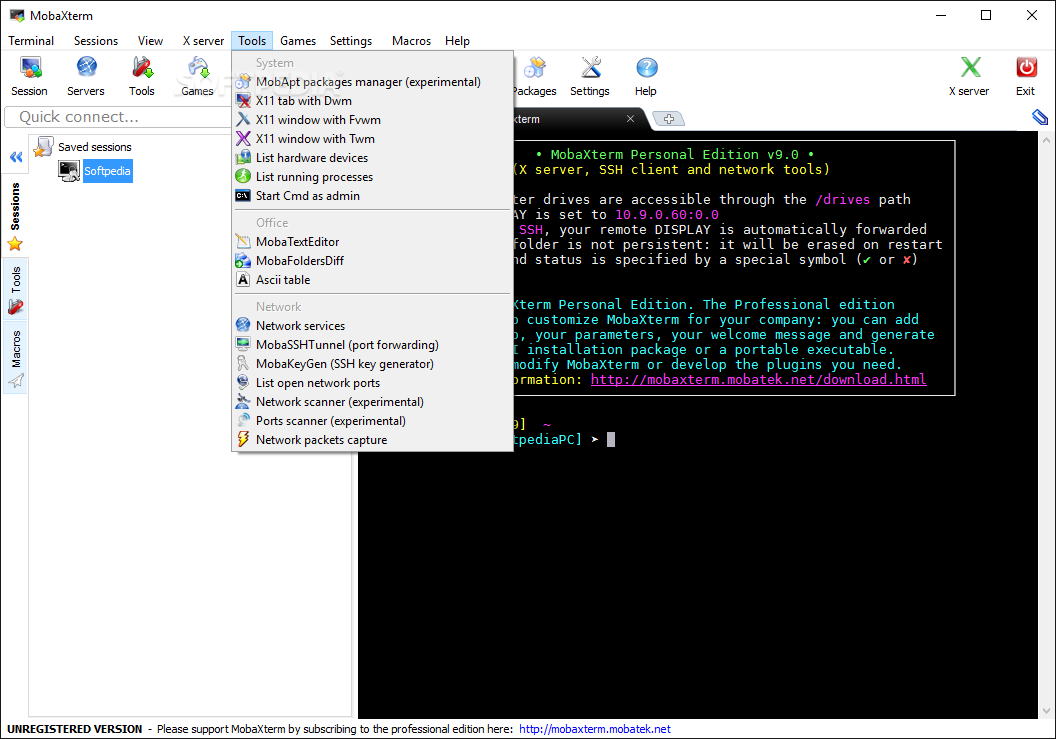Viewport: 1056px width, 739px height.
Task: Open MobaFoldersDiff from menu
Action: tap(372, 261)
